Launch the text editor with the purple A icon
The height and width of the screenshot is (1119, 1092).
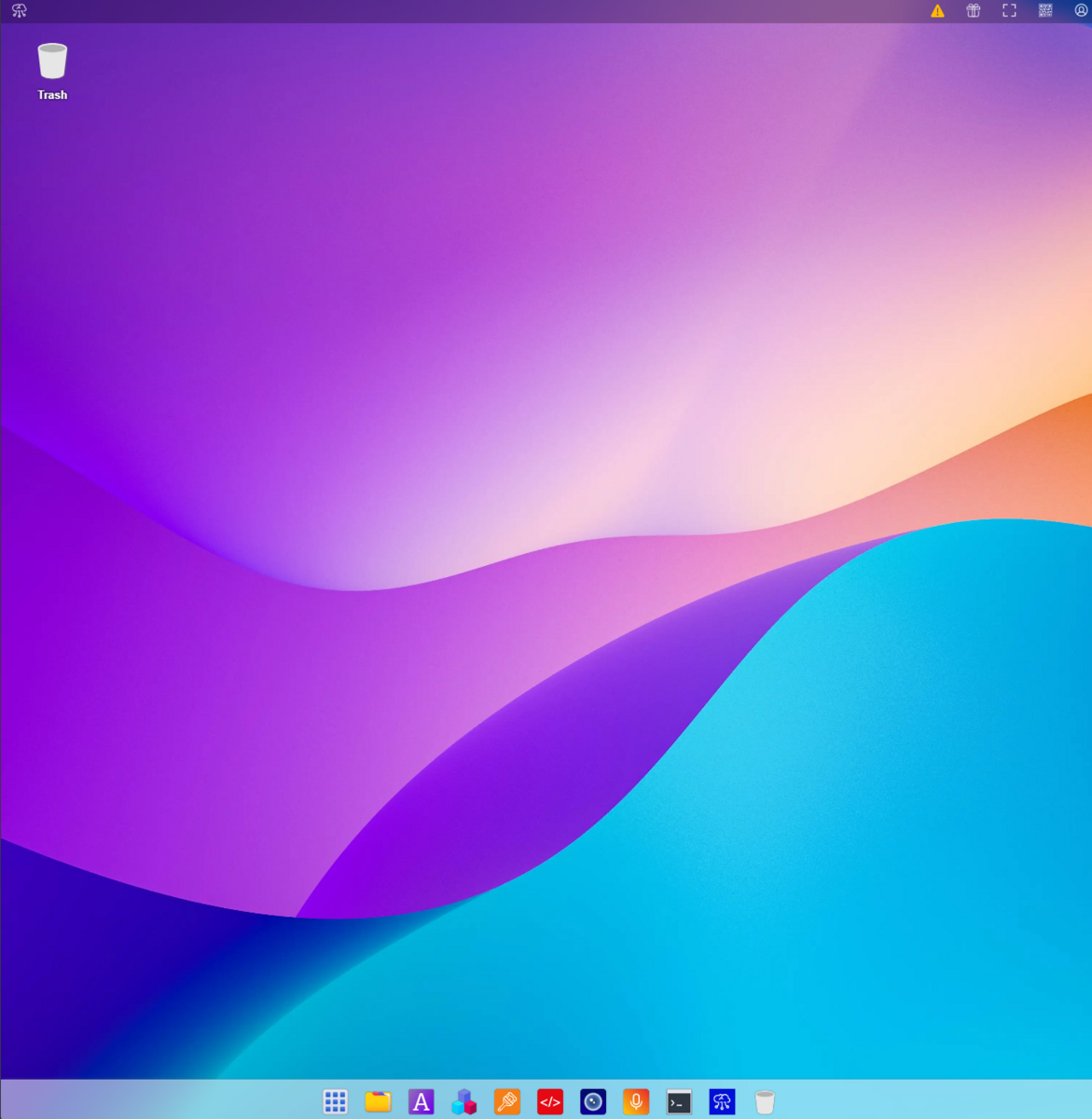(x=421, y=1101)
